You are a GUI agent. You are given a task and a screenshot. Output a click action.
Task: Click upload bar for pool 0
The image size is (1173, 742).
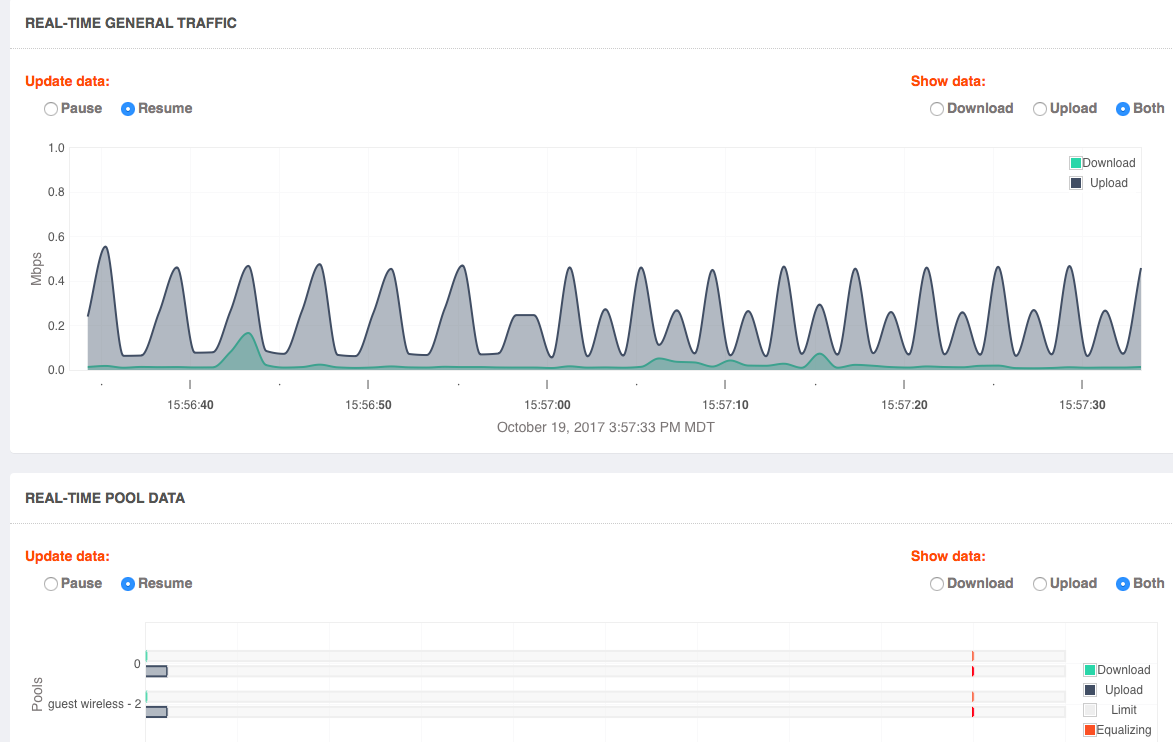point(157,671)
